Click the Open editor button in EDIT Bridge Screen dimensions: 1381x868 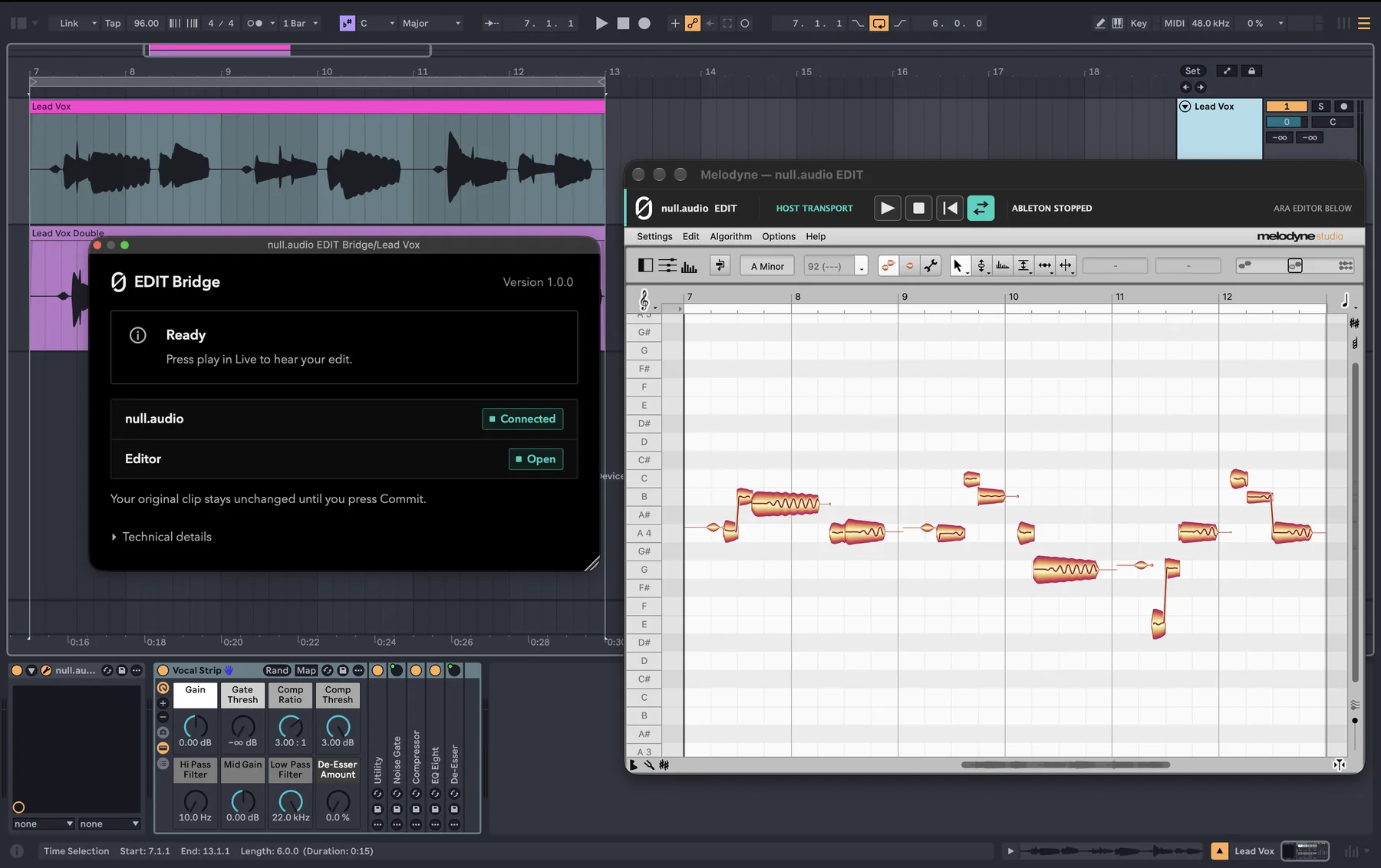536,459
